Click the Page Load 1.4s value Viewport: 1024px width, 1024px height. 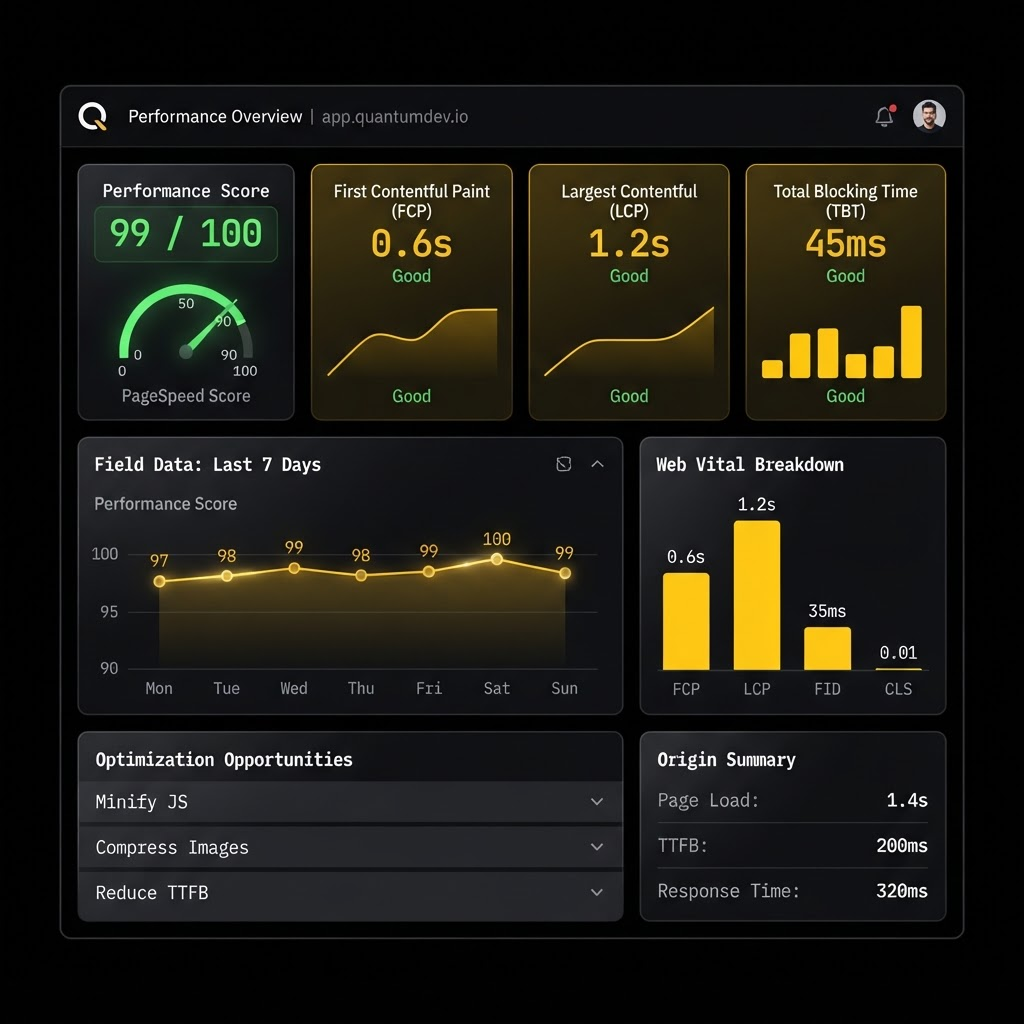[x=907, y=800]
